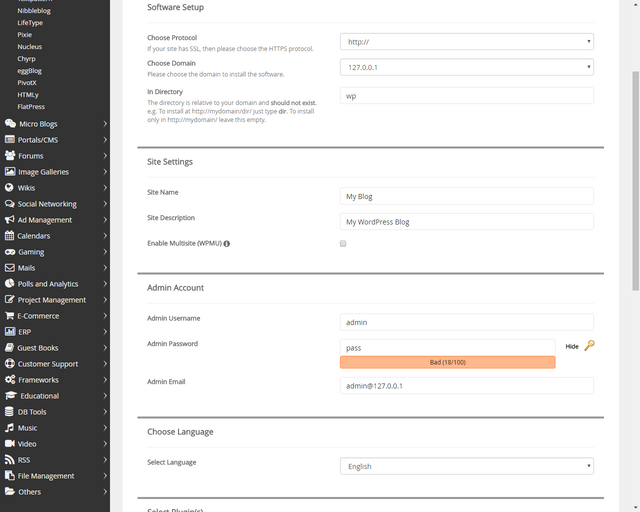Open Pixie script link
This screenshot has width=640, height=512.
pyautogui.click(x=24, y=35)
